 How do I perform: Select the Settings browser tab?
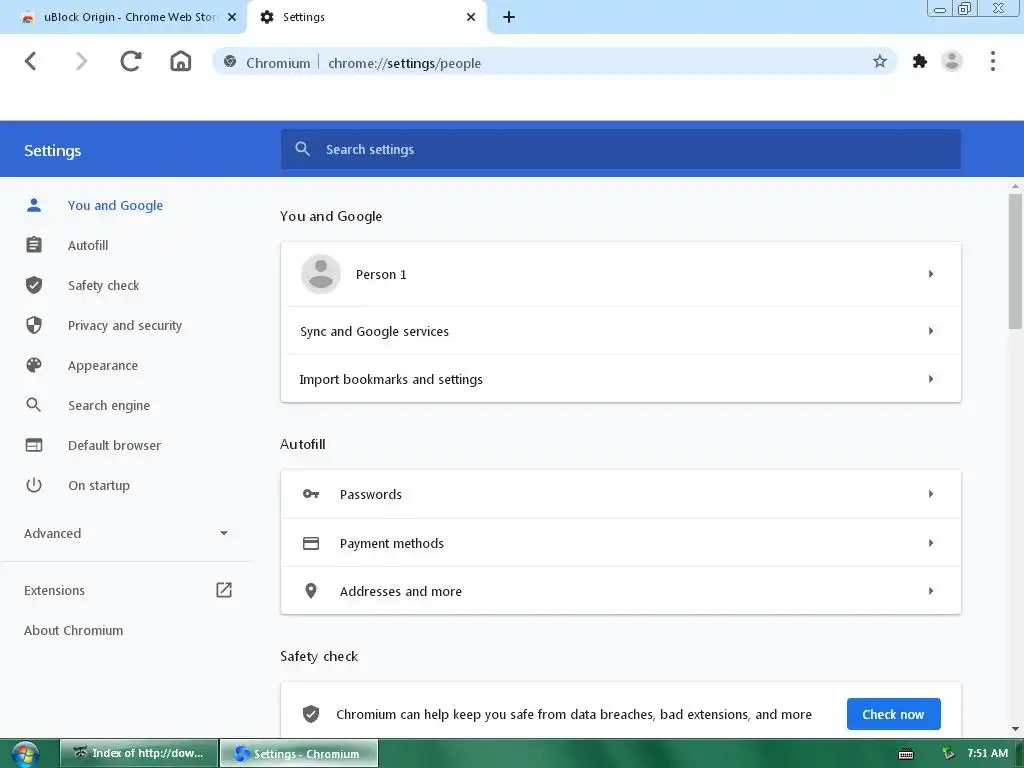tap(367, 17)
